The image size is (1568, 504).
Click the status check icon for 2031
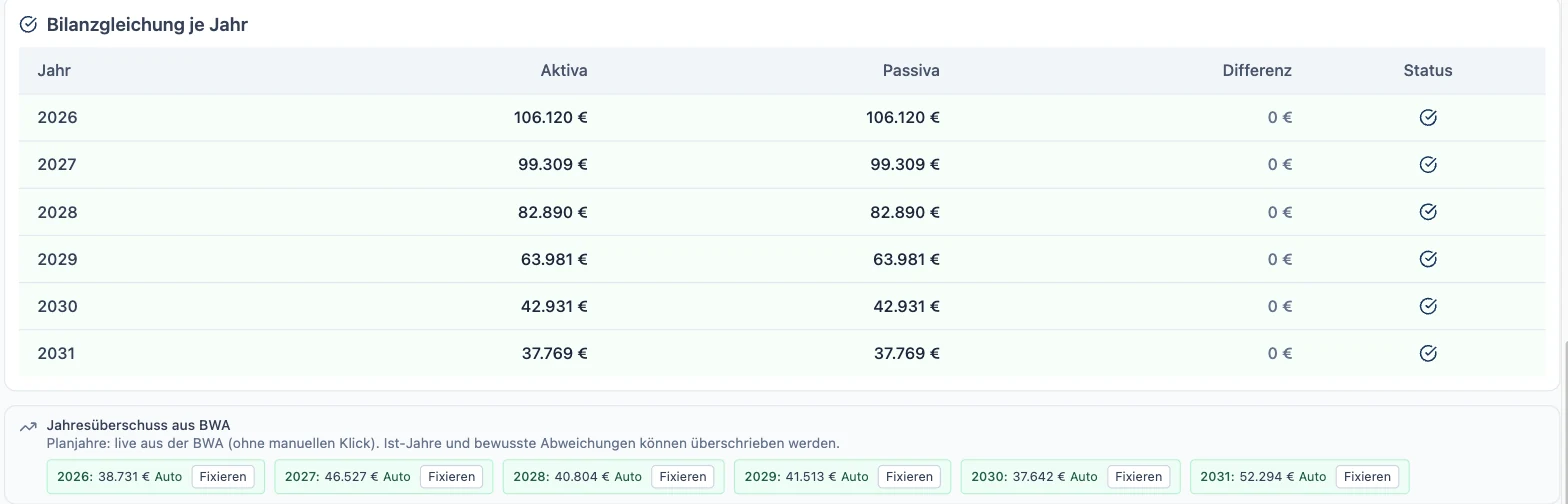tap(1428, 353)
